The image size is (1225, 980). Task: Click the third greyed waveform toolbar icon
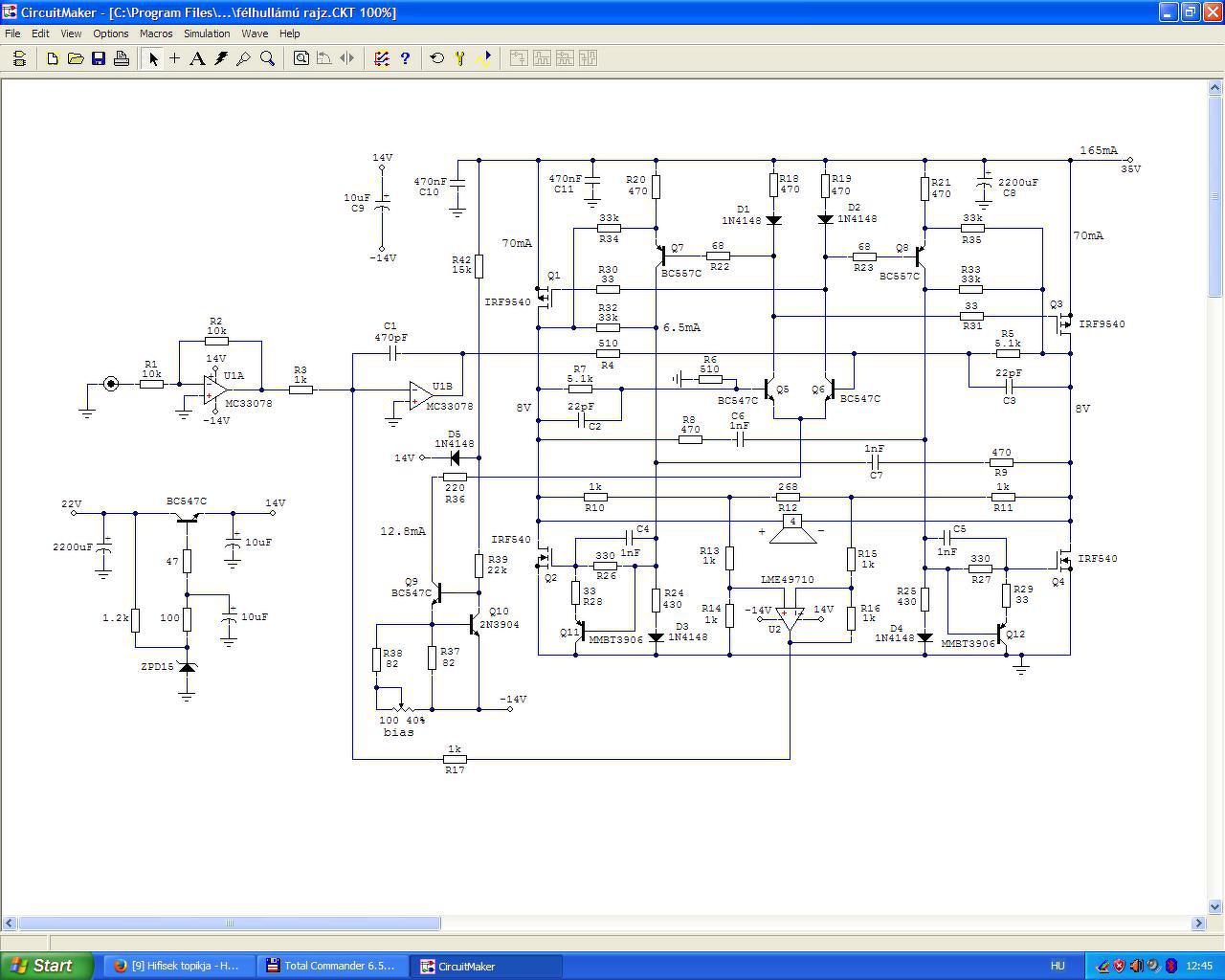[564, 58]
